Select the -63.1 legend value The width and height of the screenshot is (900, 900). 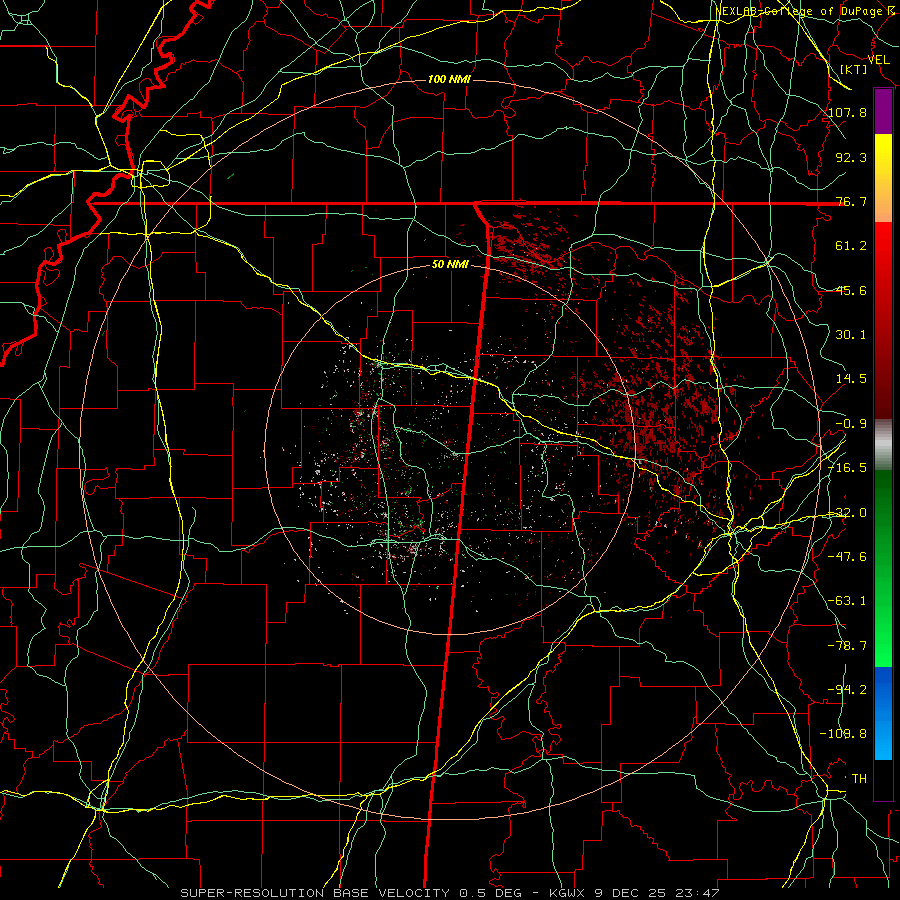(x=848, y=601)
